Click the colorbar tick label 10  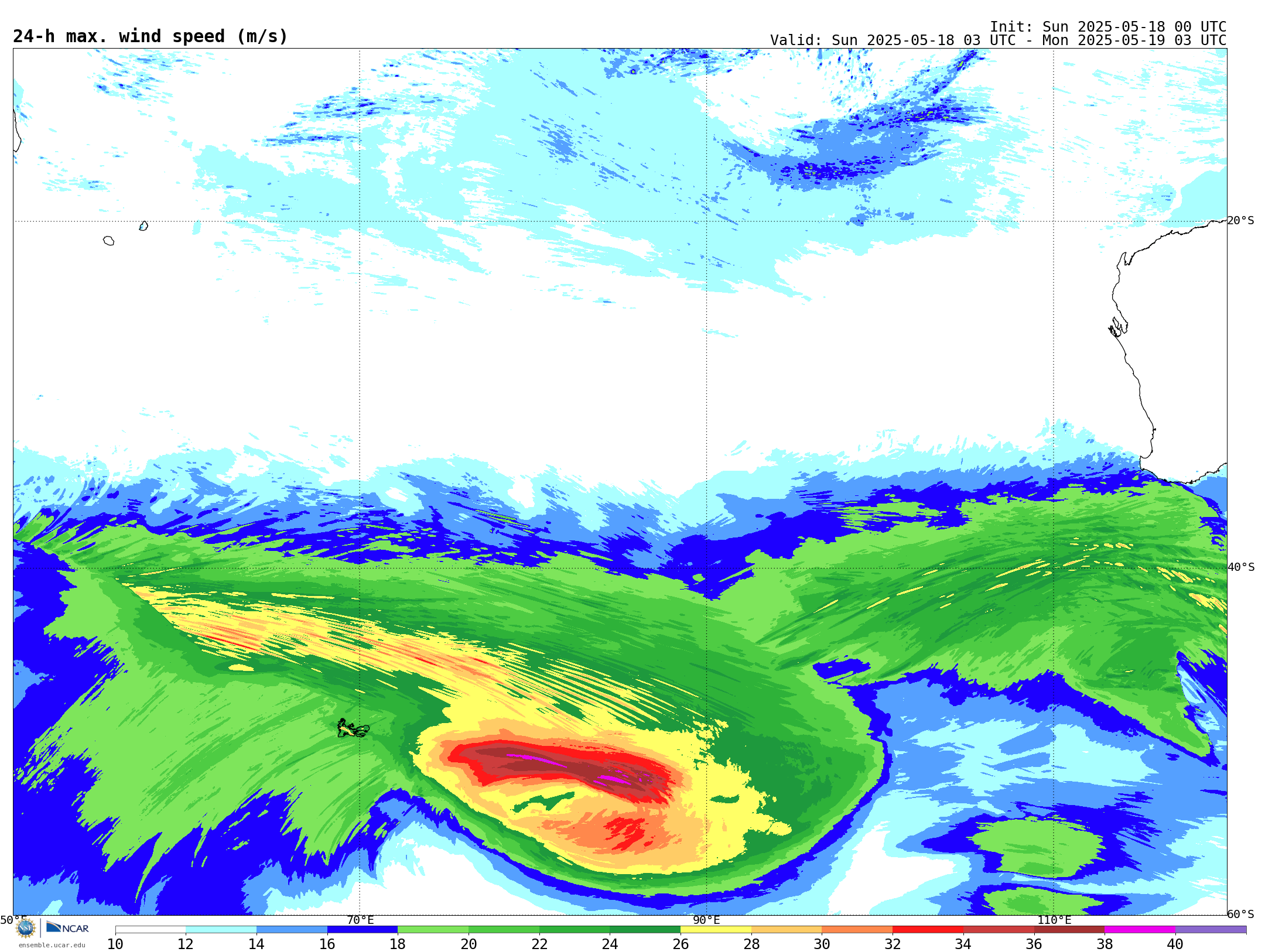(x=115, y=944)
